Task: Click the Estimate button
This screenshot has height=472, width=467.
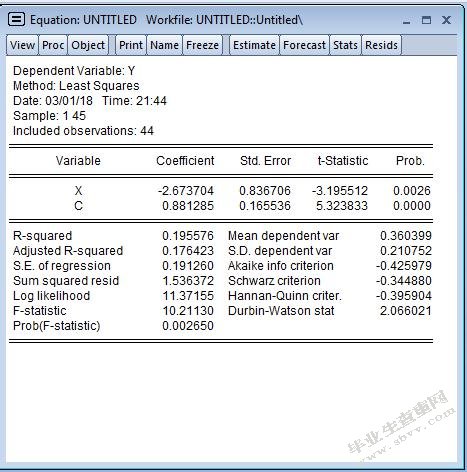Action: click(254, 45)
